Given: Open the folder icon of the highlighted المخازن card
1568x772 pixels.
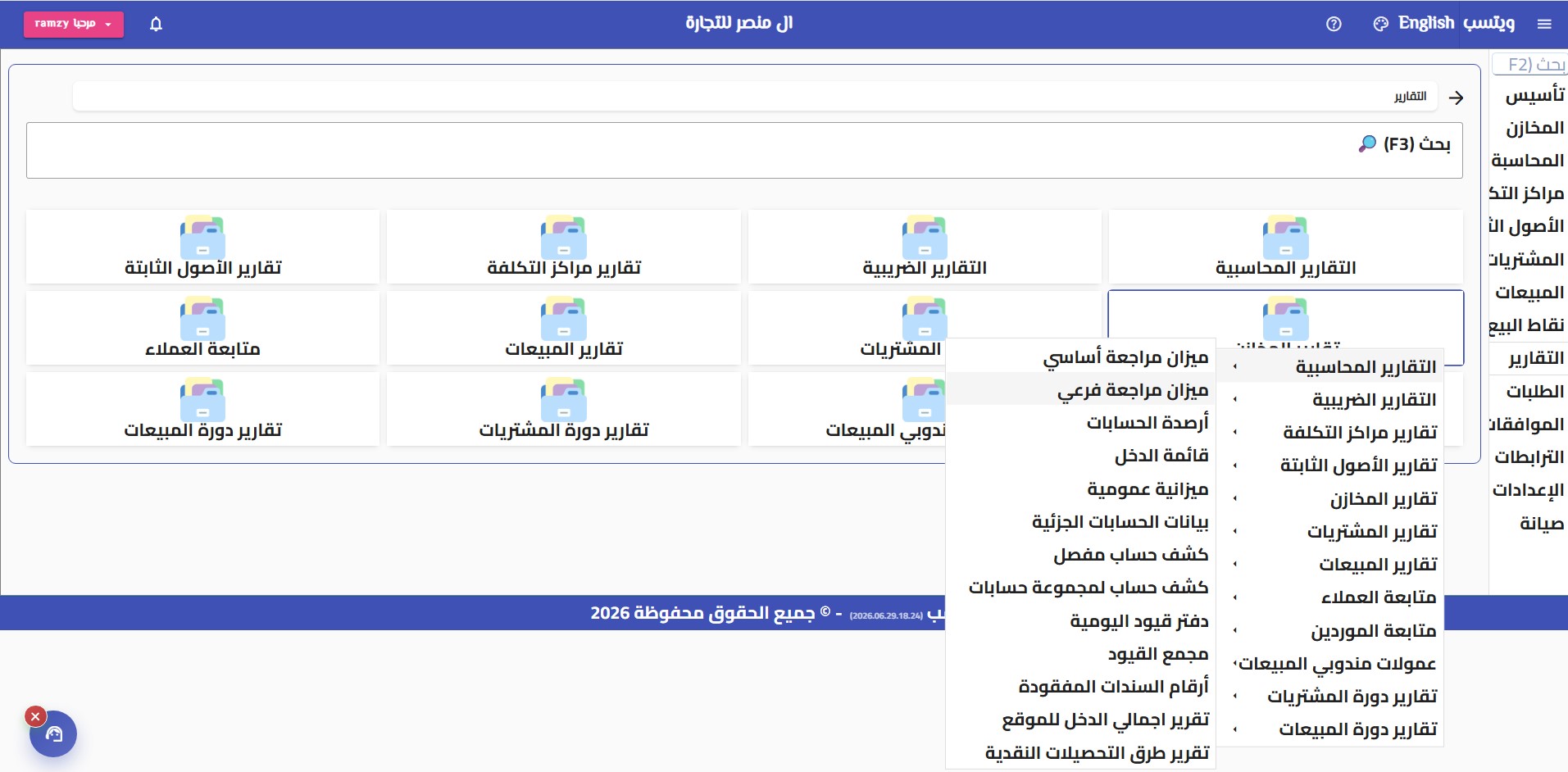Looking at the screenshot, I should tap(1286, 319).
